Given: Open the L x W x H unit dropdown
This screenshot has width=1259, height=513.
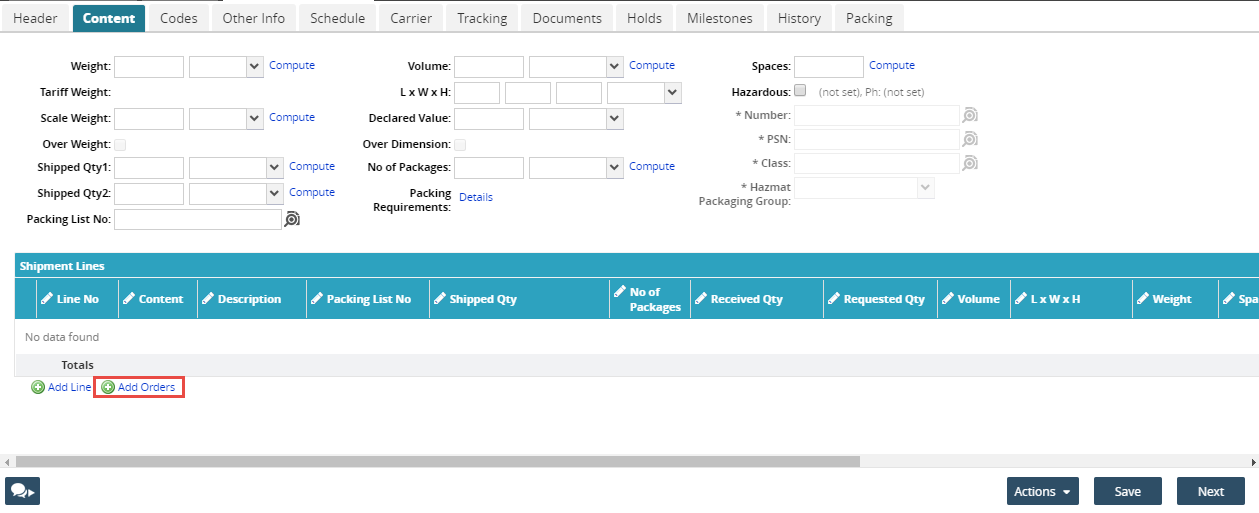Looking at the screenshot, I should (x=644, y=93).
